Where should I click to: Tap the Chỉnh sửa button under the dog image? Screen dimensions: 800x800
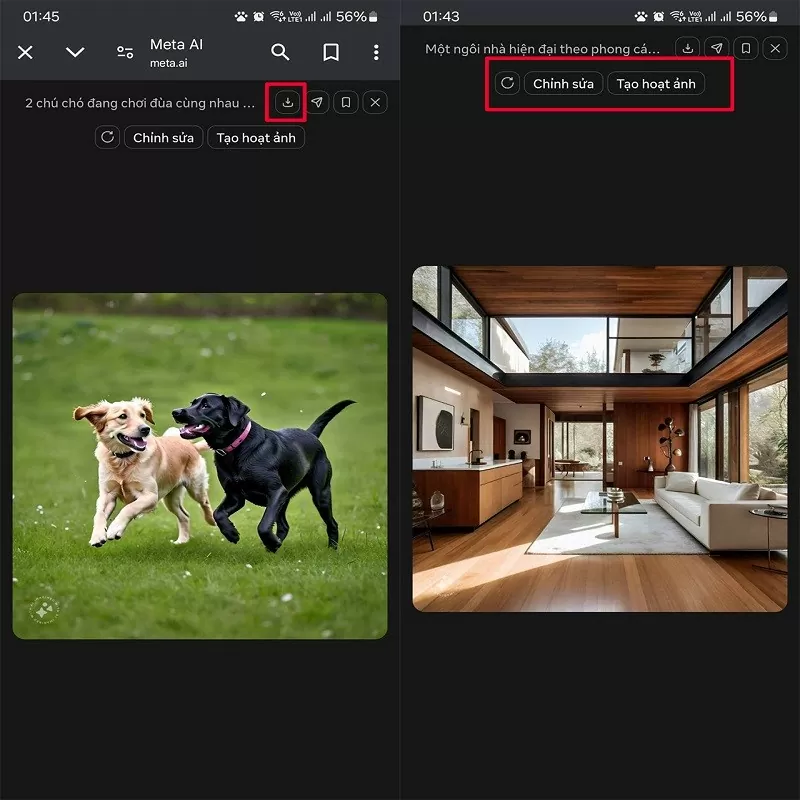[163, 137]
